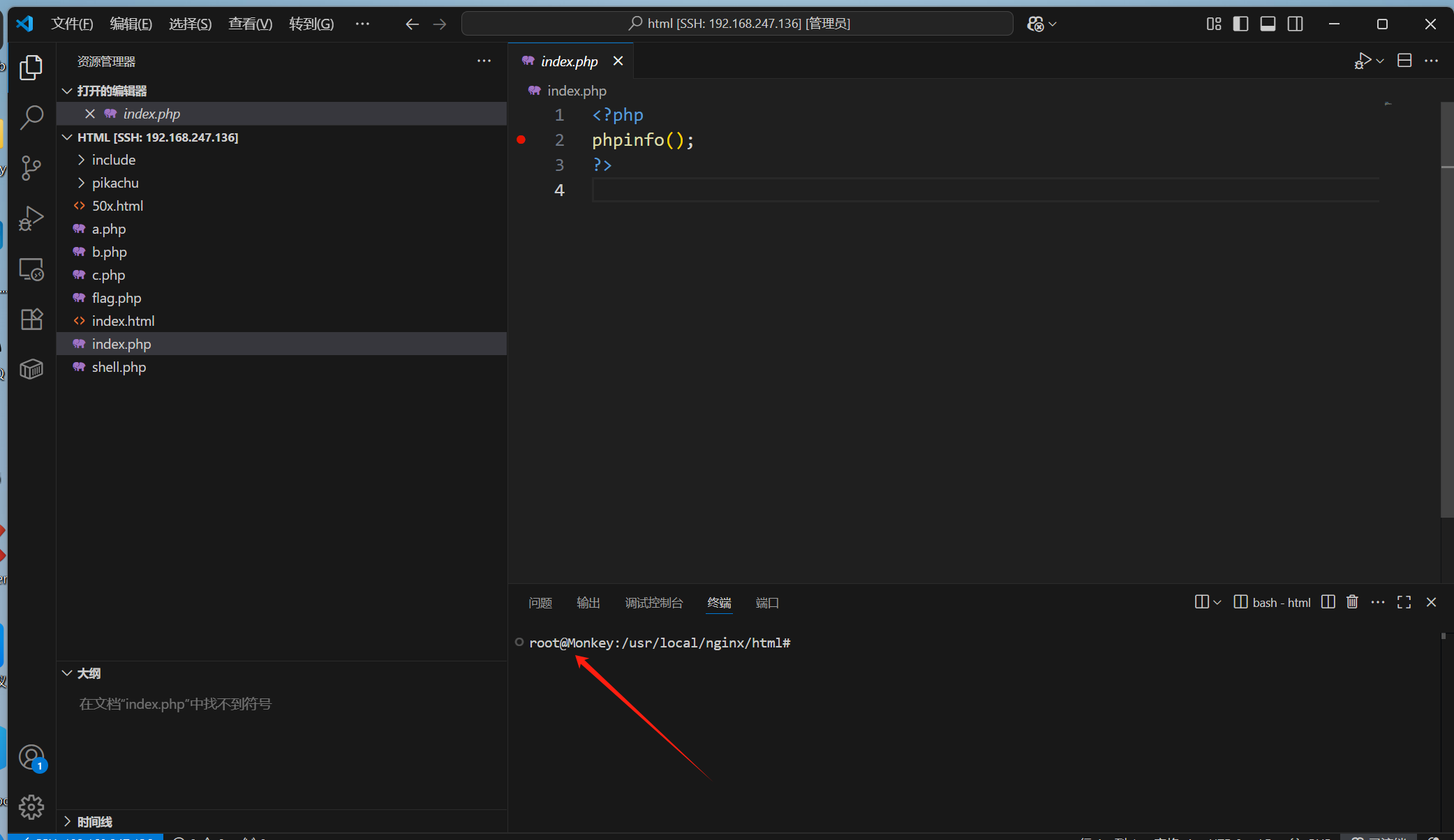Open Source Control view icon

pos(31,167)
